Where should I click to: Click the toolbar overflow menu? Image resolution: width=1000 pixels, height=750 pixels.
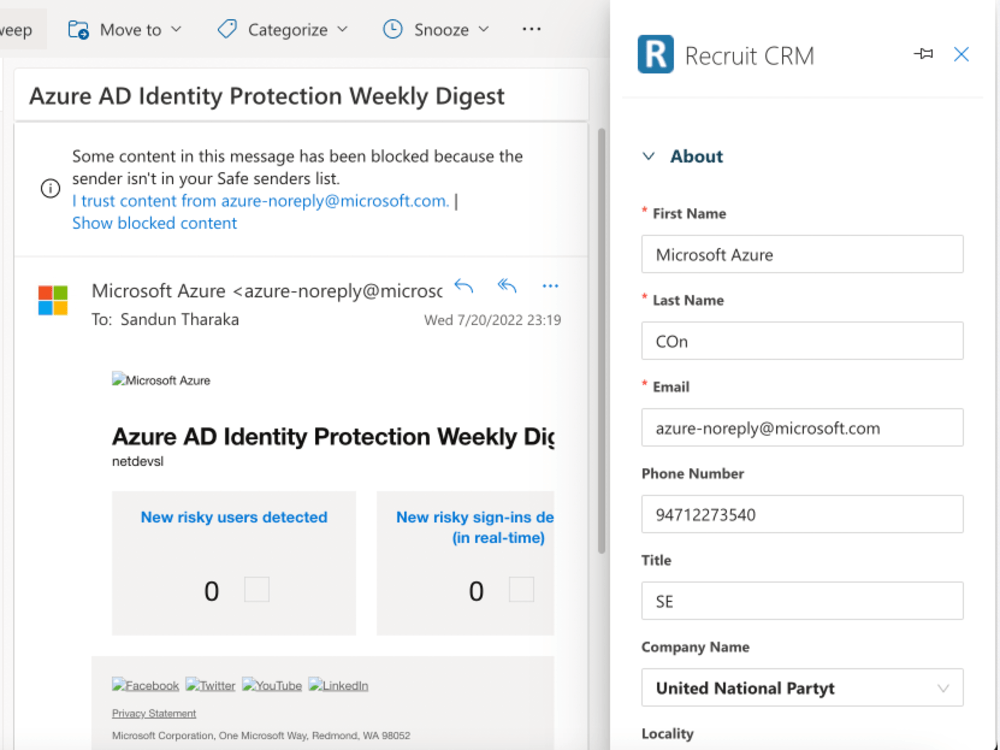531,29
